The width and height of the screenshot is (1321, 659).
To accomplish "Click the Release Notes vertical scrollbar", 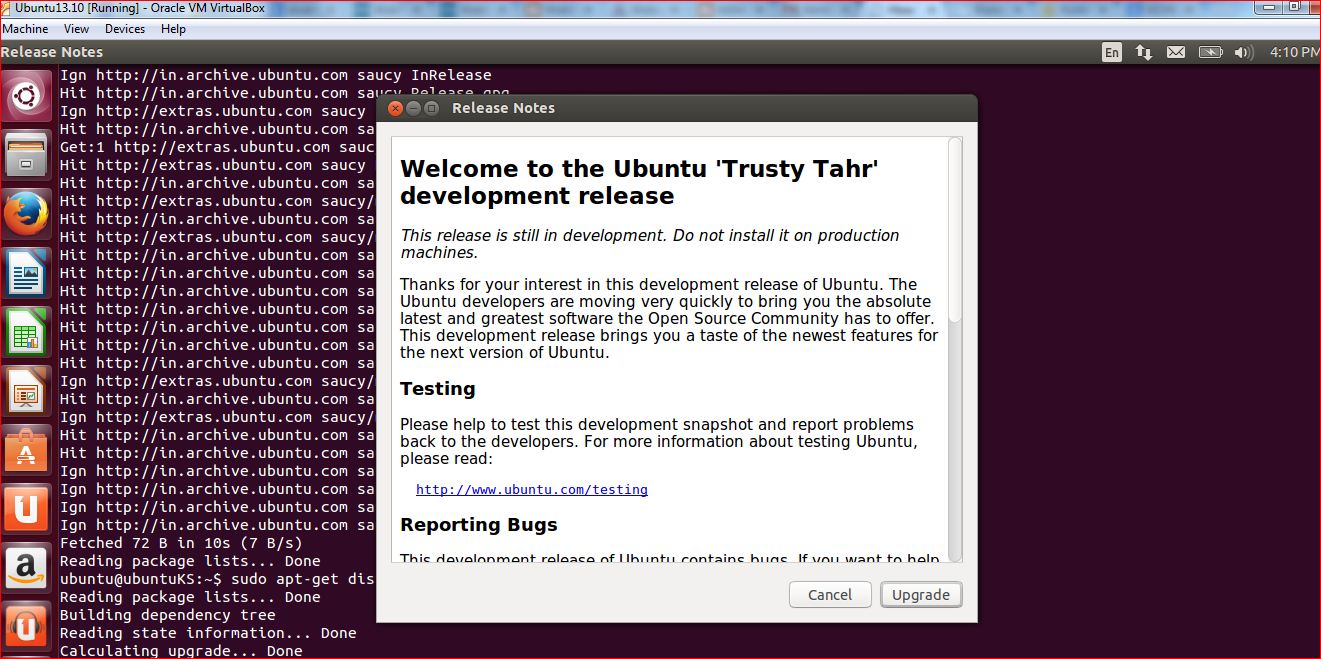I will (x=955, y=350).
